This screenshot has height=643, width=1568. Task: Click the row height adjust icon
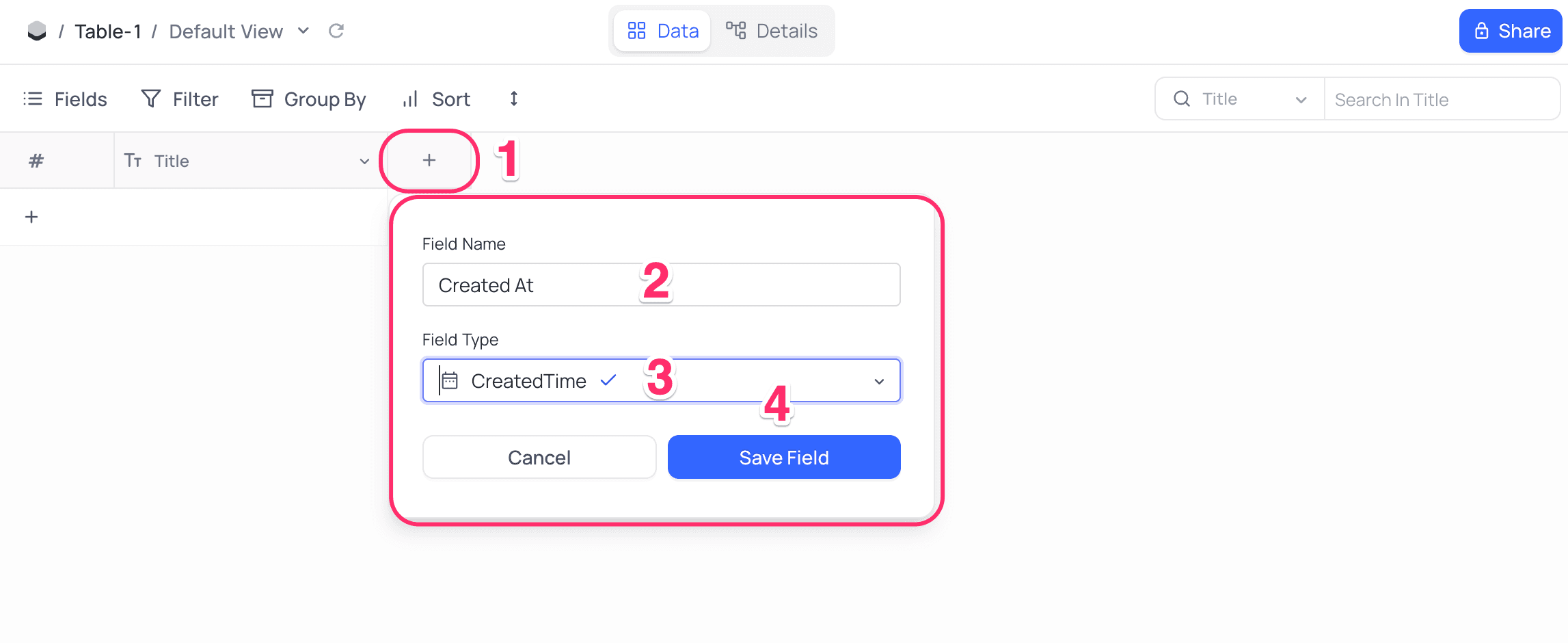[x=514, y=99]
